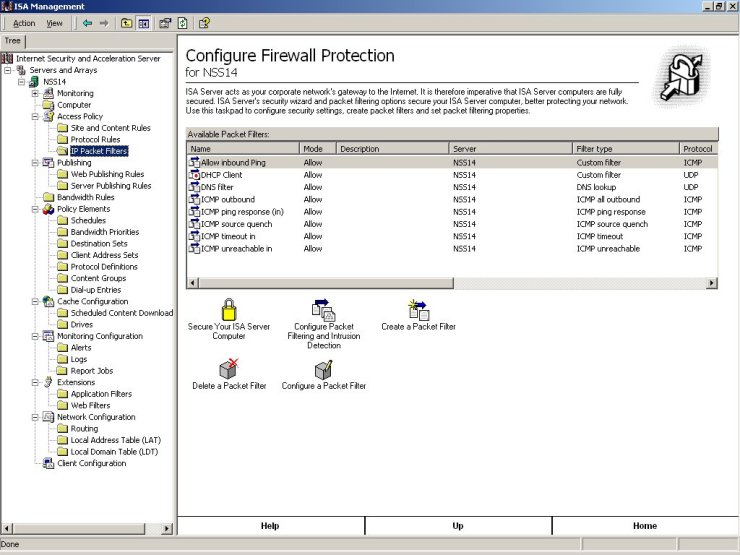
Task: Open the View menu
Action: tap(54, 23)
